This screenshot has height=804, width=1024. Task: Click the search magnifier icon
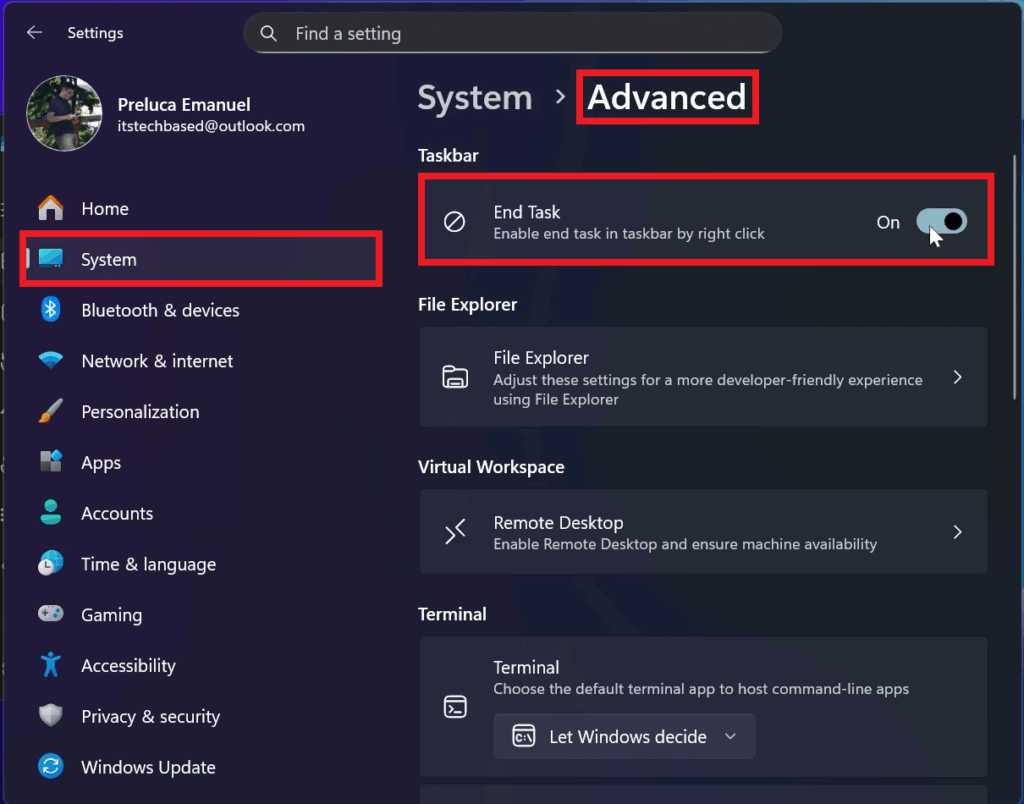(x=268, y=34)
